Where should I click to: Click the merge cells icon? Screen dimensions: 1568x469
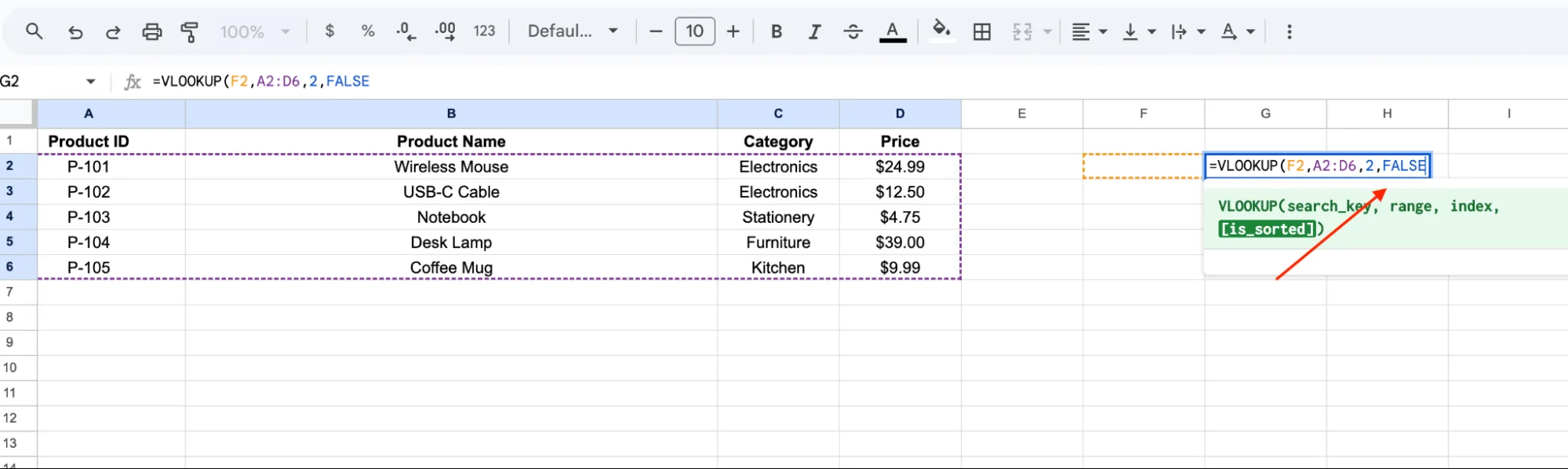1022,32
